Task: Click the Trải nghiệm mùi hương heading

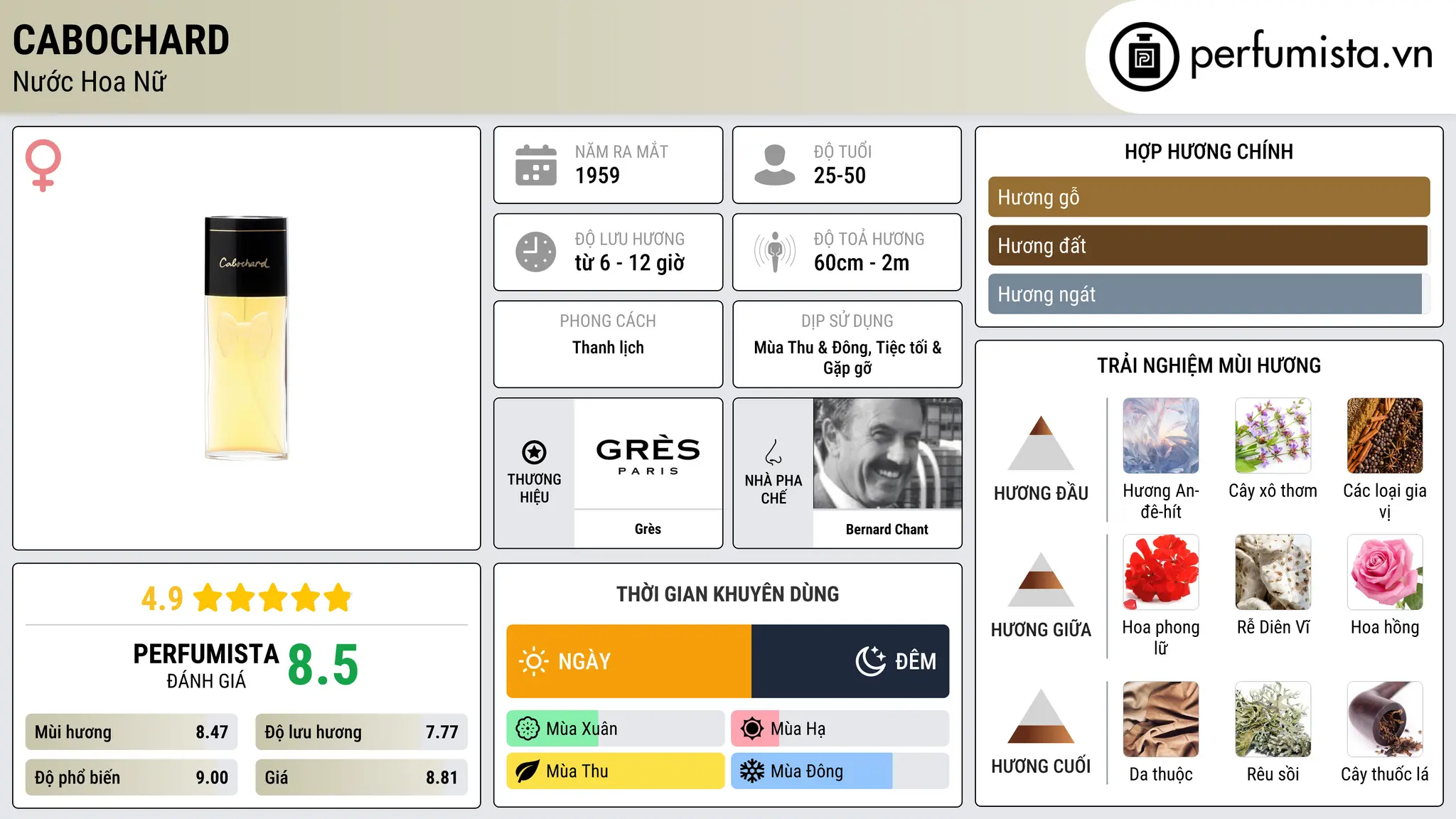Action: pyautogui.click(x=1209, y=365)
